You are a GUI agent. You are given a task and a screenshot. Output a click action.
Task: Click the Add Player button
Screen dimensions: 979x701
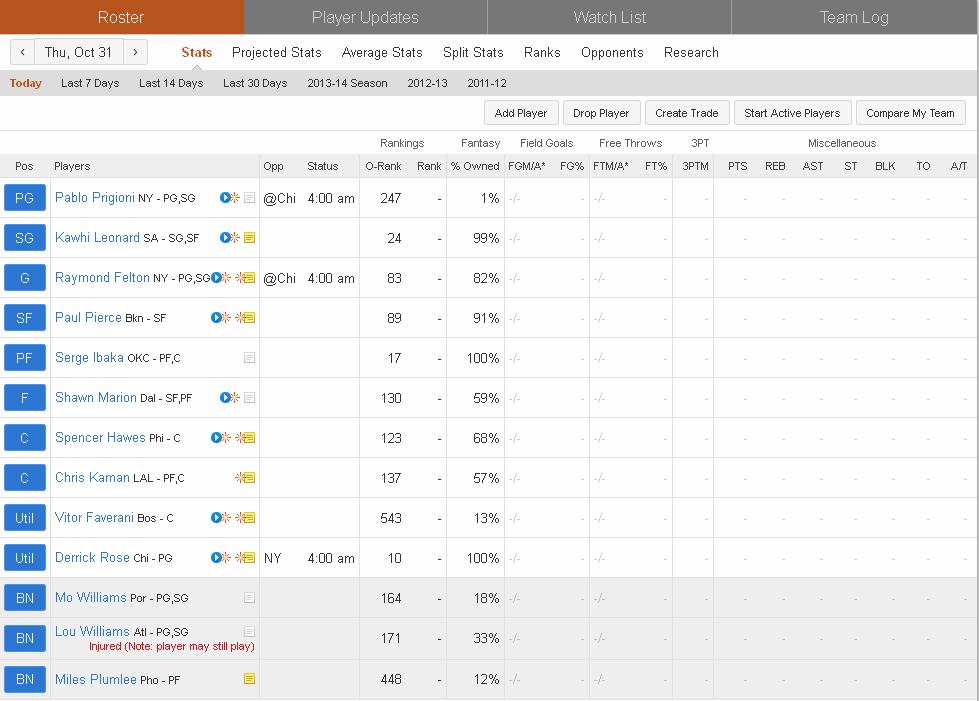coord(521,113)
